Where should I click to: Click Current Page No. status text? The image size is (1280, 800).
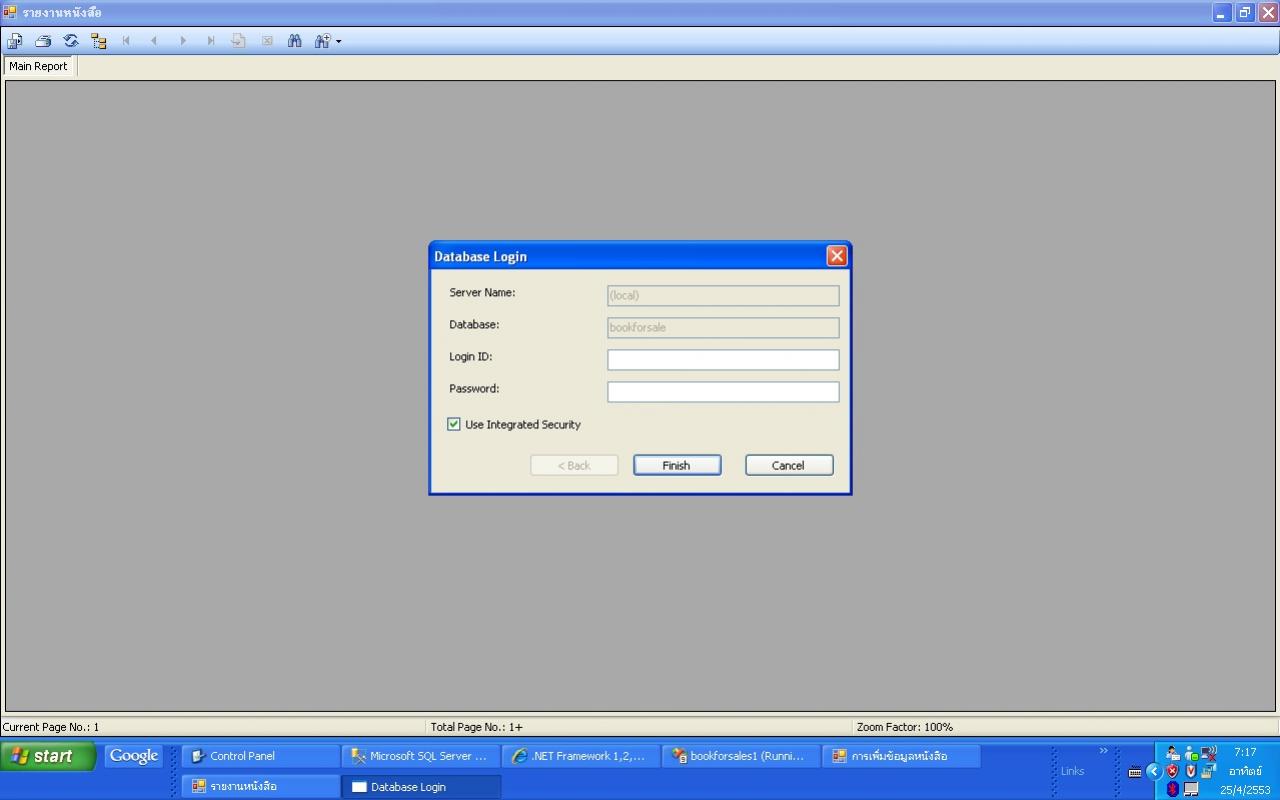coord(51,727)
